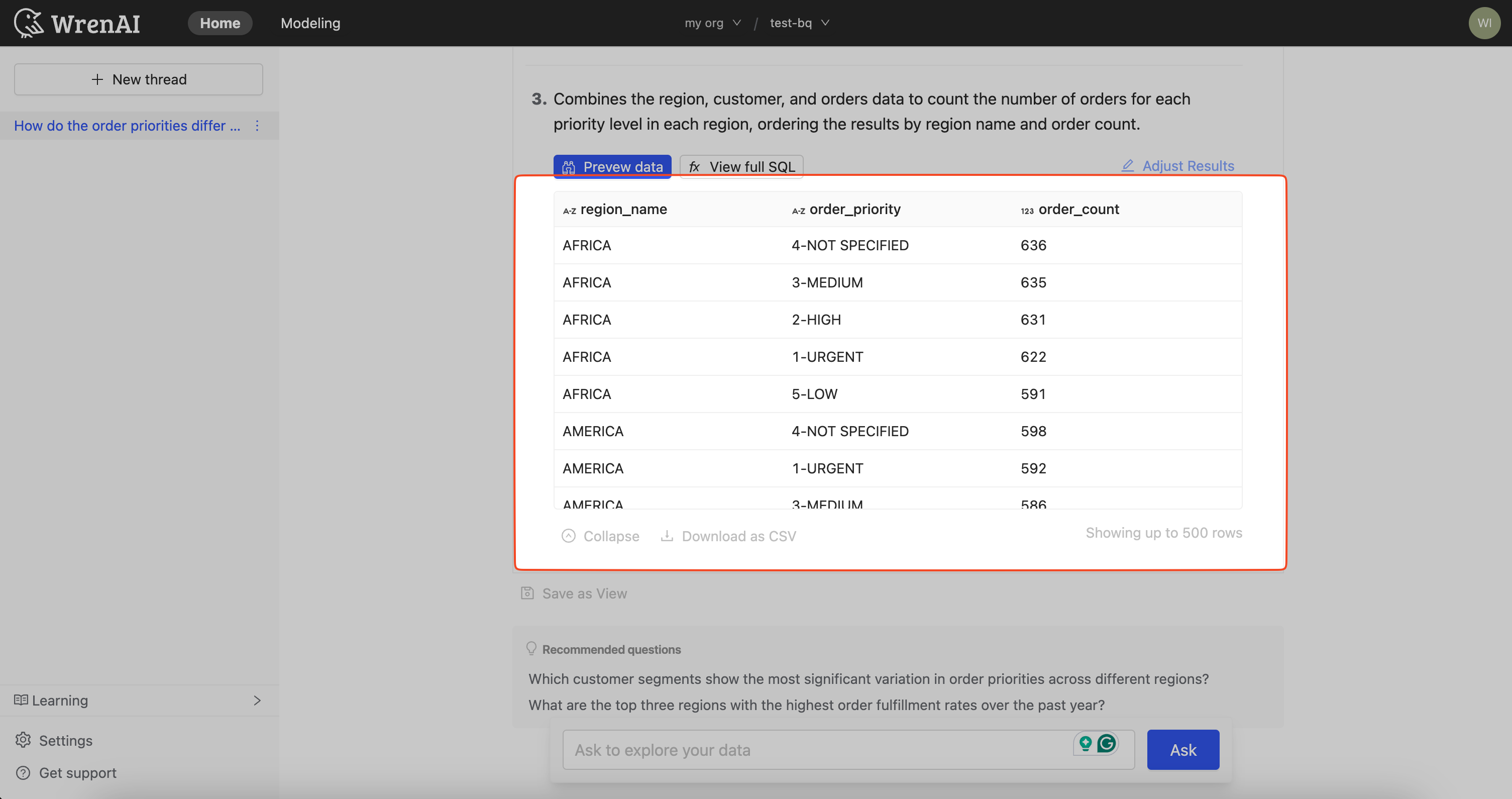Click the Adjust Results edit icon

[1128, 165]
